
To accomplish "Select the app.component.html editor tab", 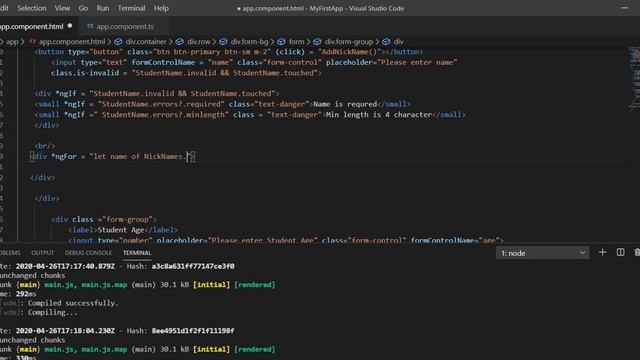I will (x=37, y=27).
